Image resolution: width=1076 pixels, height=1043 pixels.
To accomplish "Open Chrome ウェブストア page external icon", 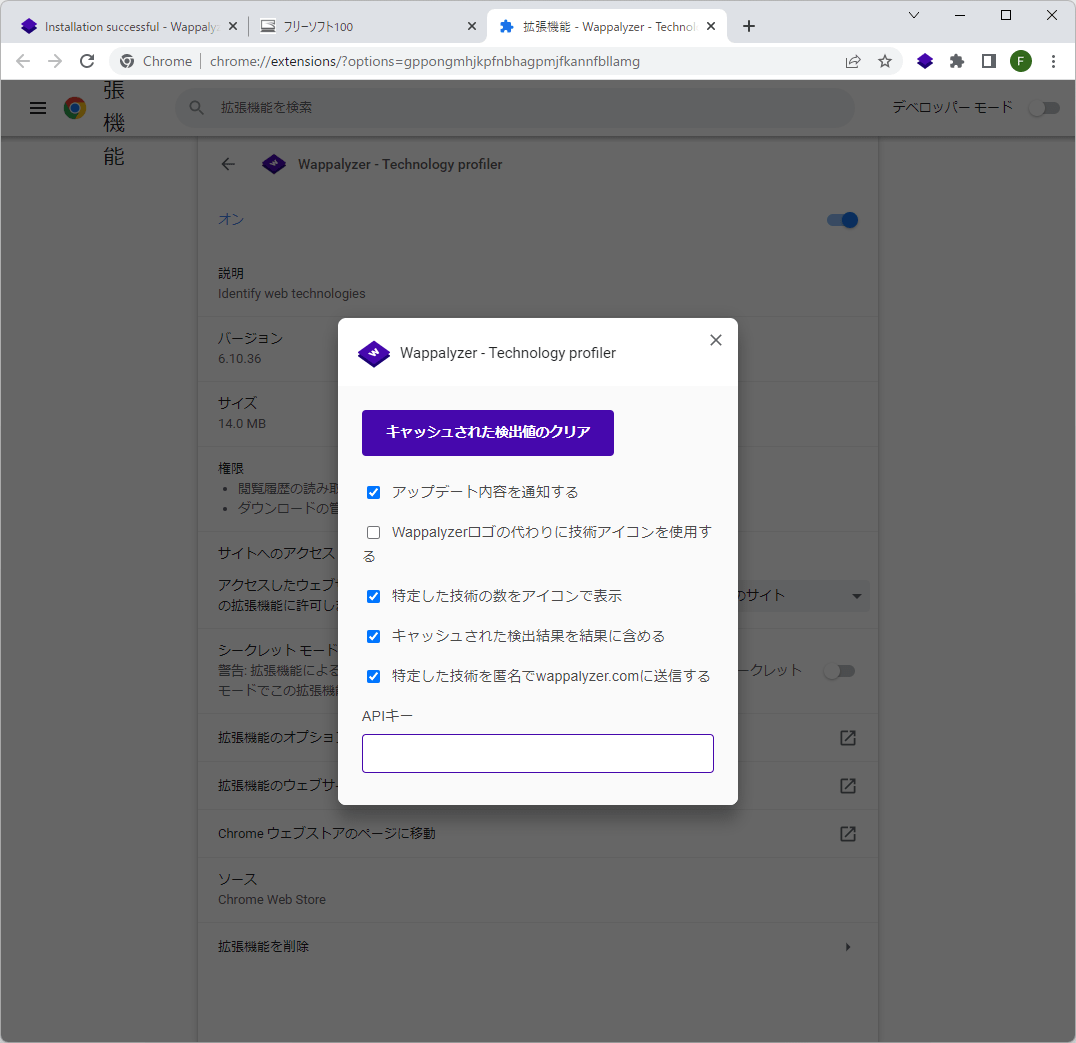I will click(x=847, y=834).
